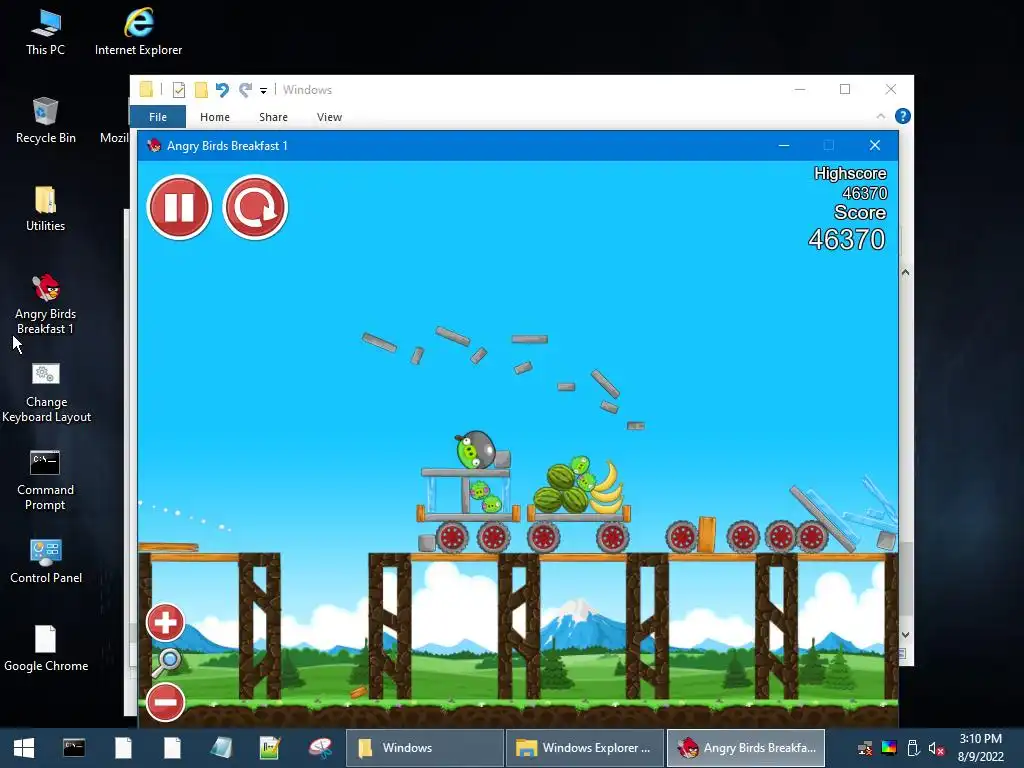Switch to Windows Explorer taskbar button

pos(584,748)
